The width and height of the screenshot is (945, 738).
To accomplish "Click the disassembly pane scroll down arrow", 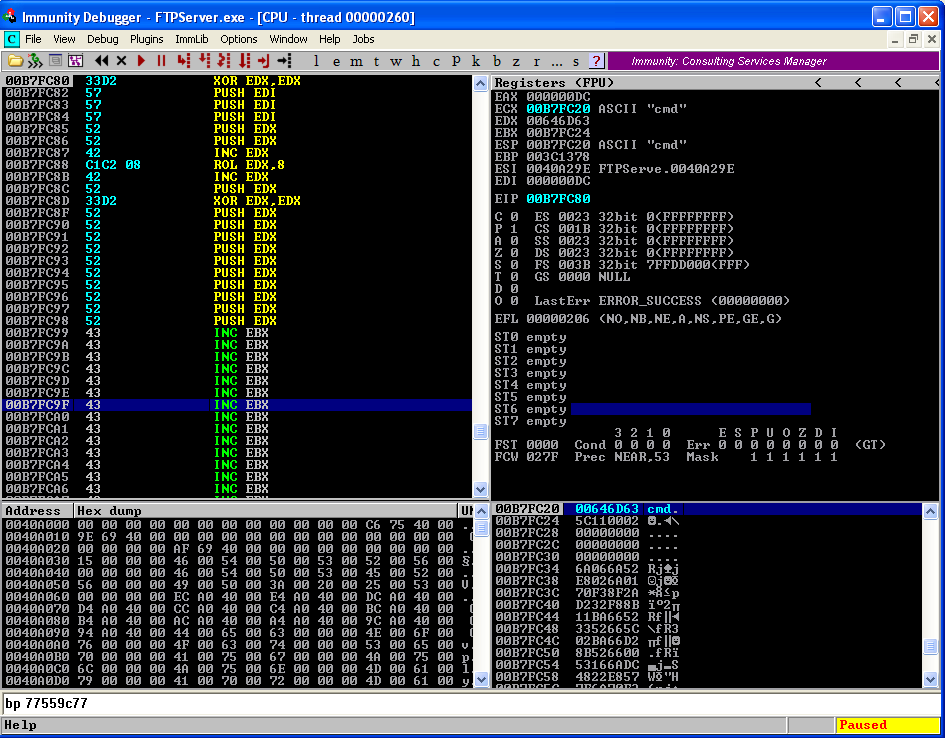I will 480,489.
